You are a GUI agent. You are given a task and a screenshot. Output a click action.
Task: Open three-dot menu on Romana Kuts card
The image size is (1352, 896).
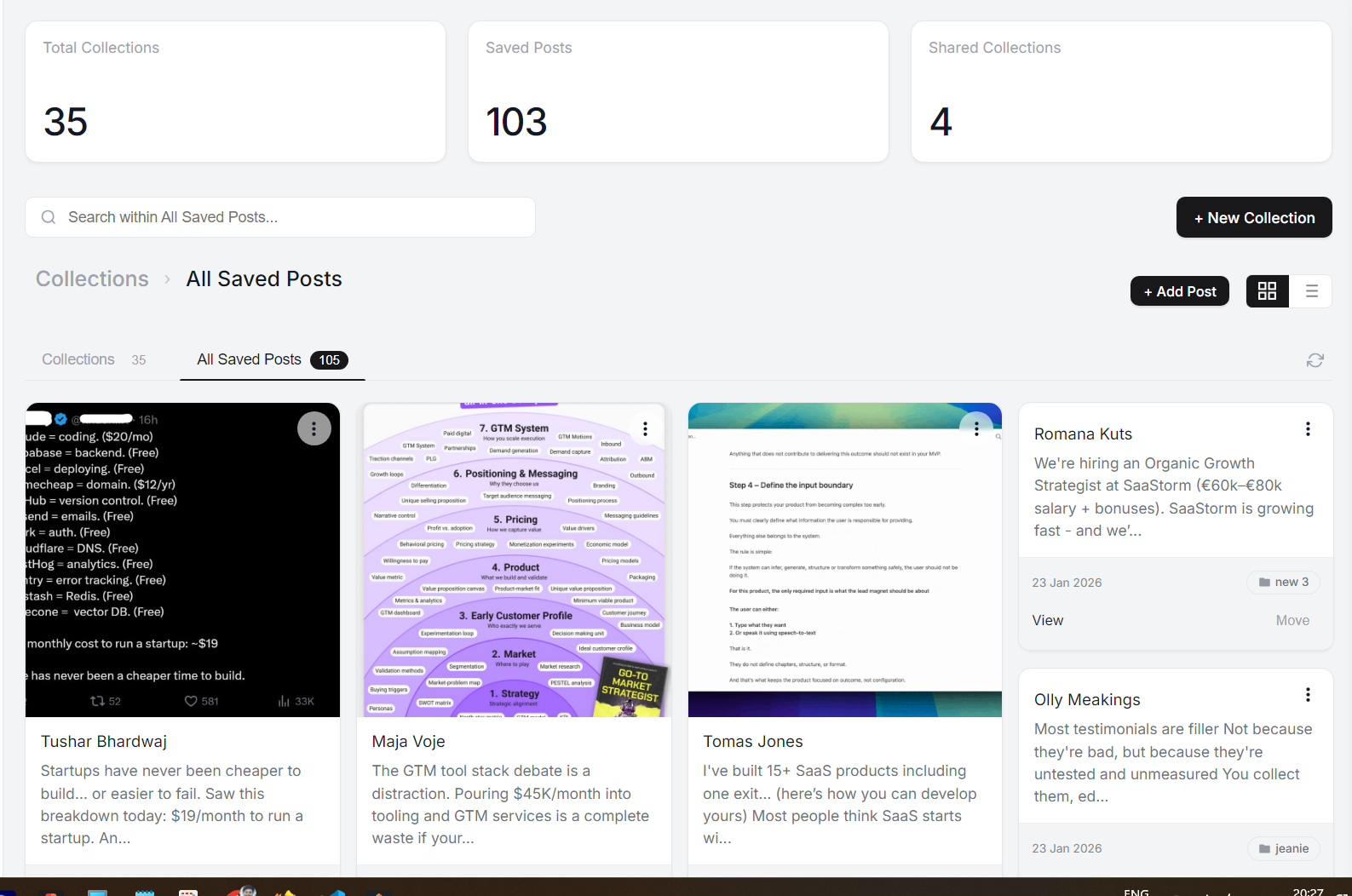coord(1308,429)
